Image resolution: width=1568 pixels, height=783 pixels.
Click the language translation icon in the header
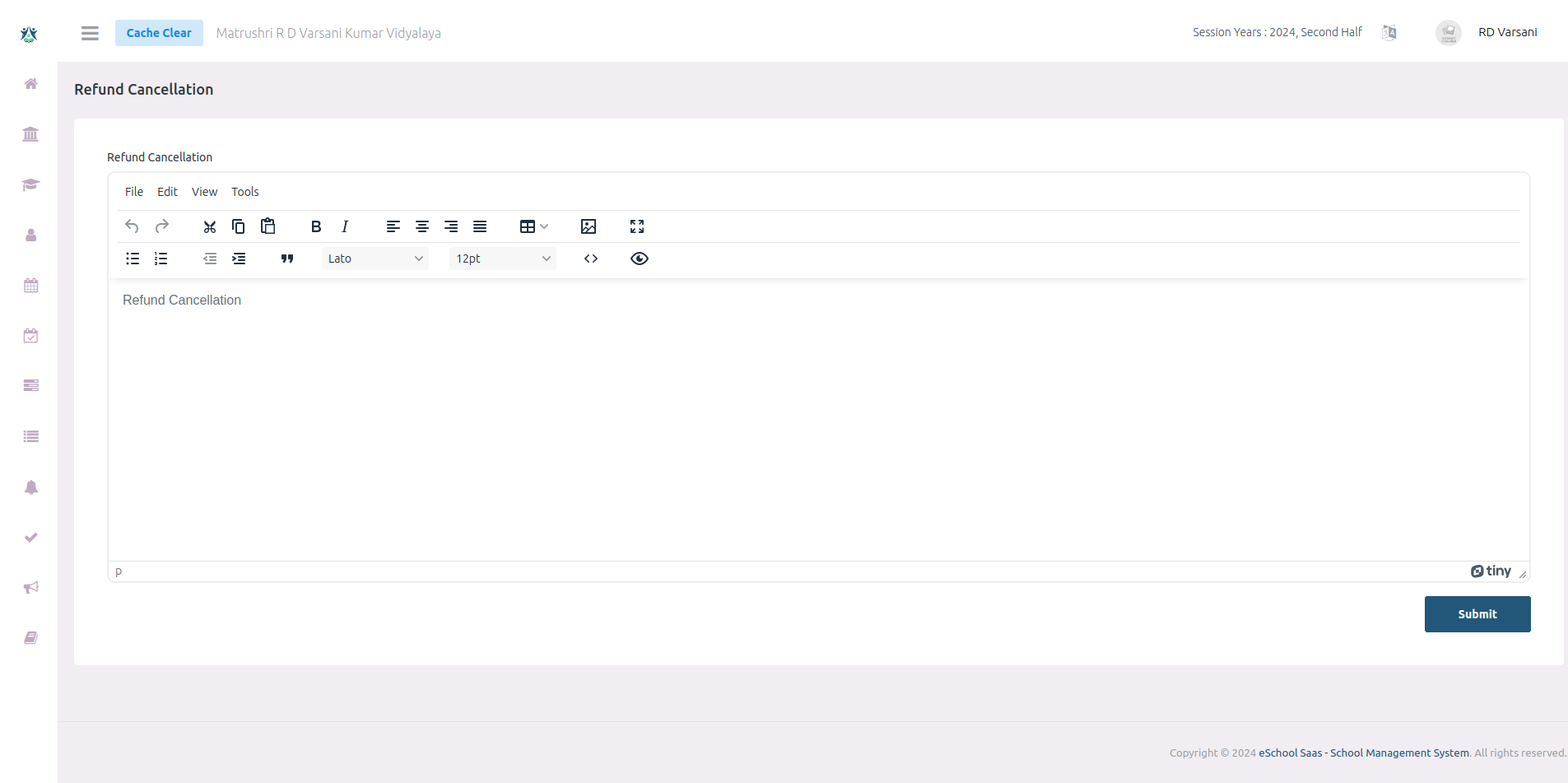(1390, 32)
